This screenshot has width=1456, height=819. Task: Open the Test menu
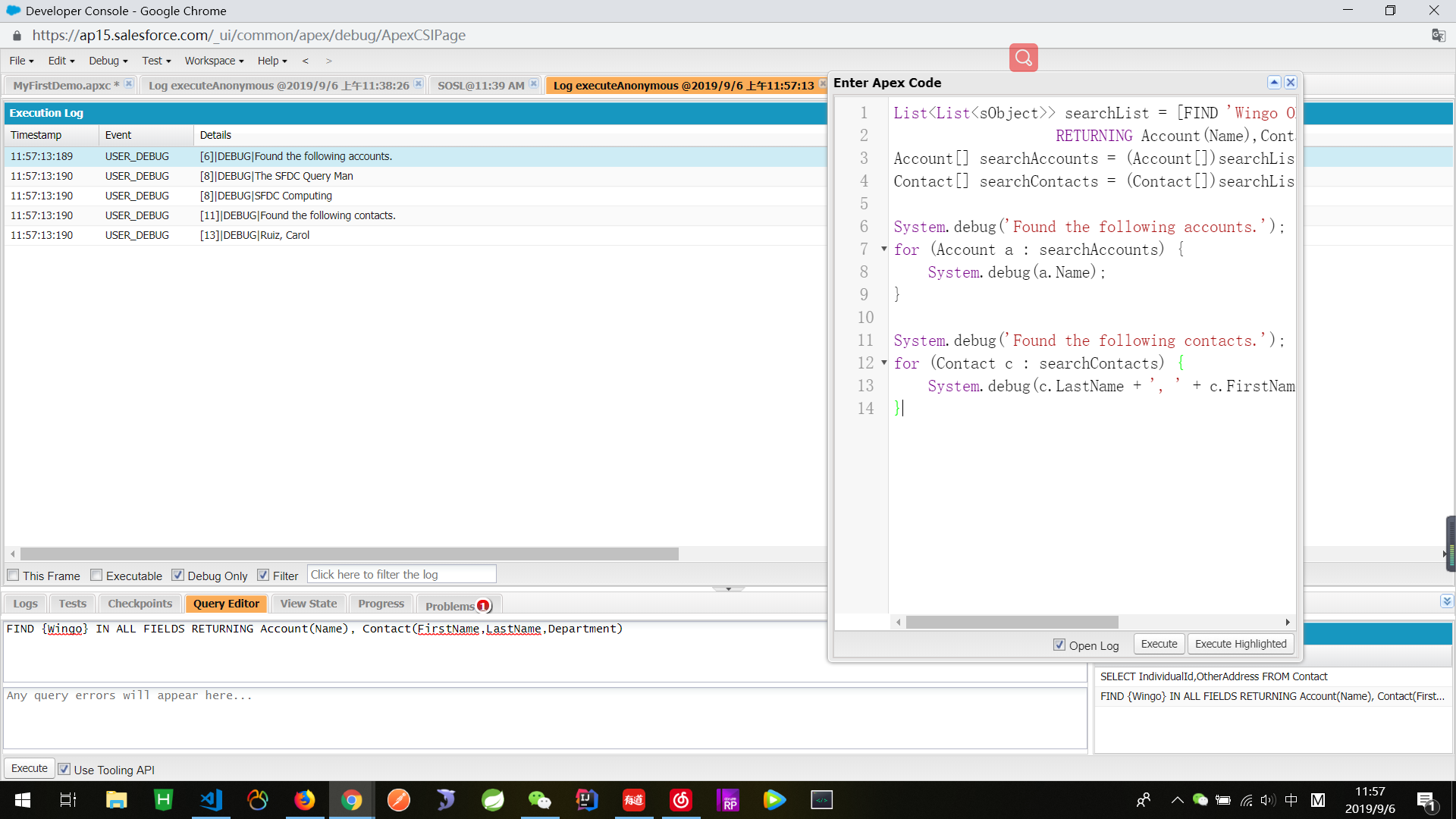(x=156, y=61)
